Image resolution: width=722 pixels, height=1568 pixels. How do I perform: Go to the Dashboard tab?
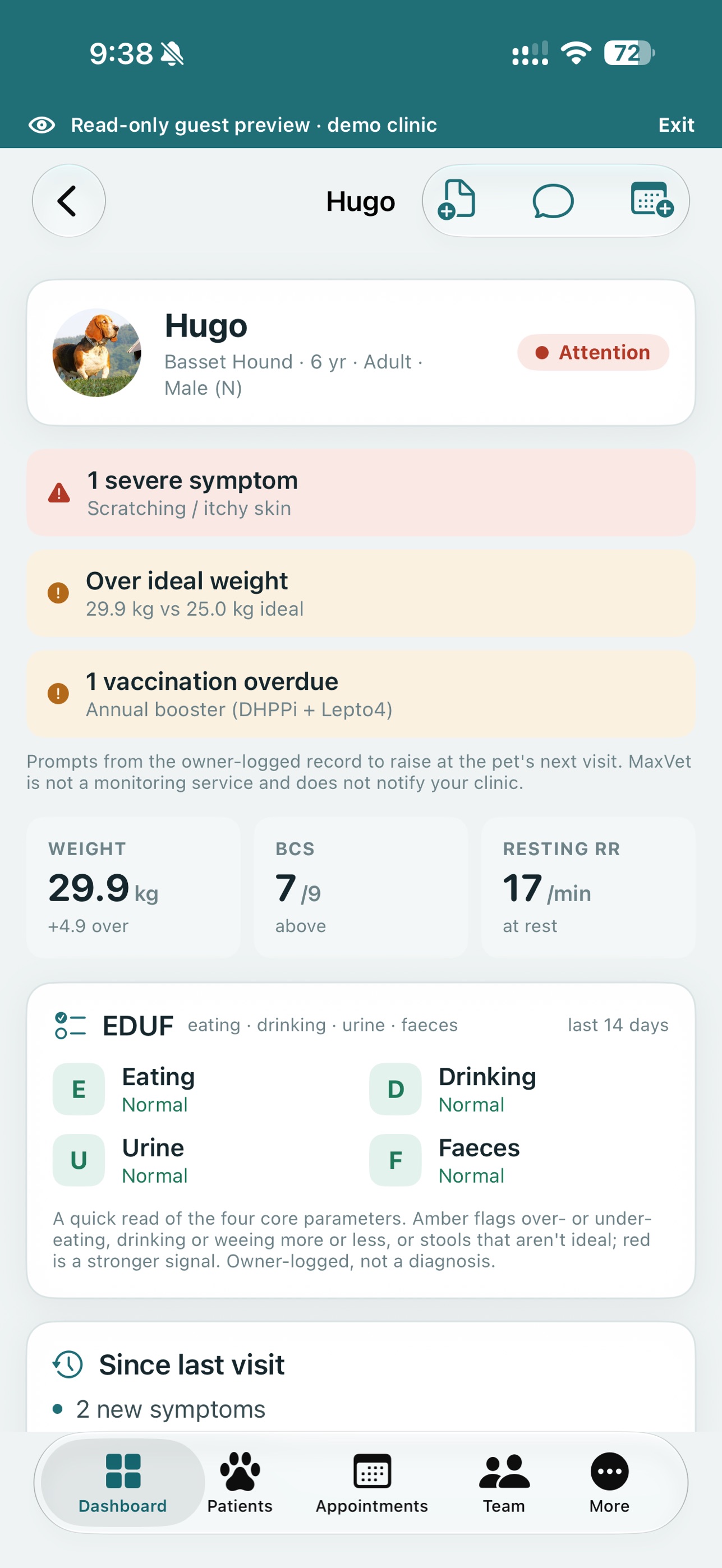(123, 1482)
